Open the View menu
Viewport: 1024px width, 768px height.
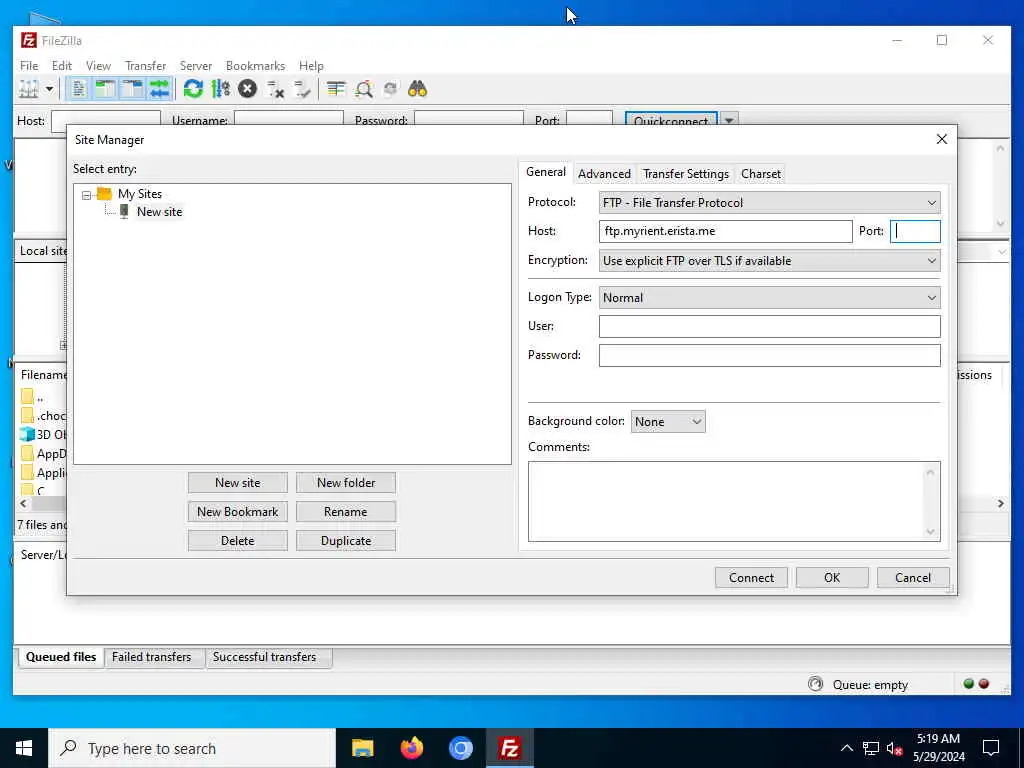98,66
